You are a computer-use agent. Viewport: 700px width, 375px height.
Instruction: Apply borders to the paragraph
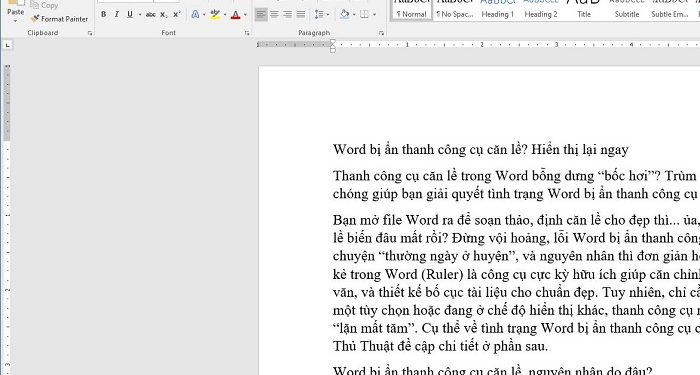coord(364,14)
